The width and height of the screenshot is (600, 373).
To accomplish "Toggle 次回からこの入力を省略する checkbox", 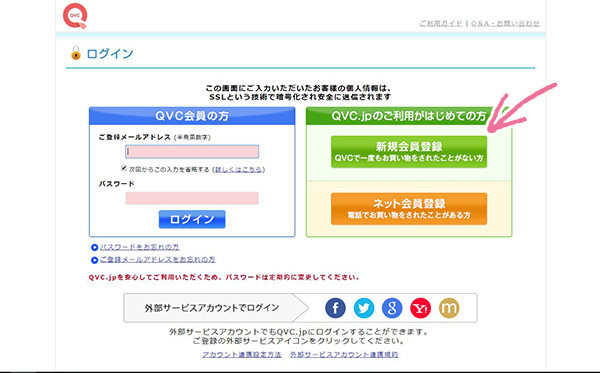I will pyautogui.click(x=124, y=168).
